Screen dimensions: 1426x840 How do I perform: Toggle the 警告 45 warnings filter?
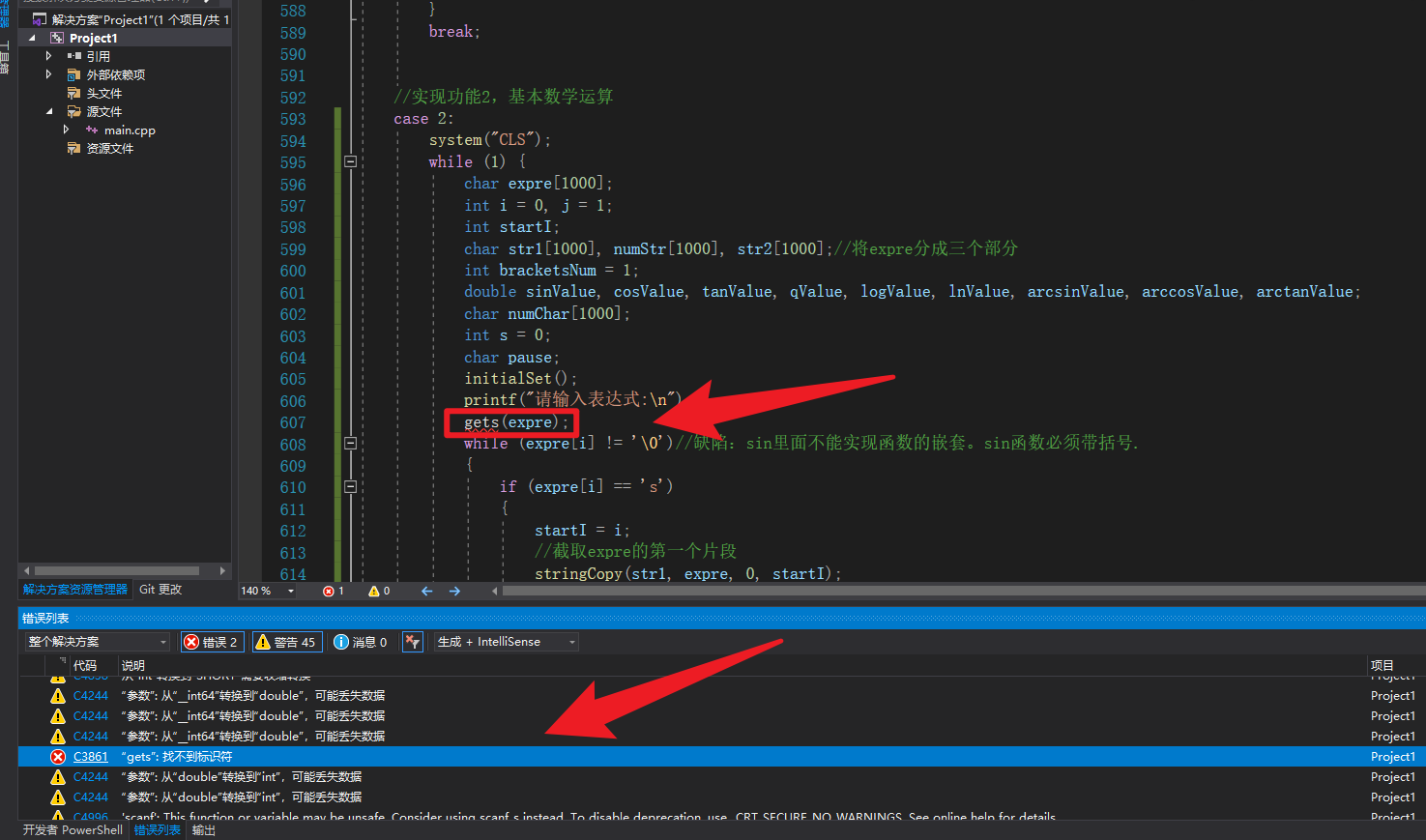point(286,641)
